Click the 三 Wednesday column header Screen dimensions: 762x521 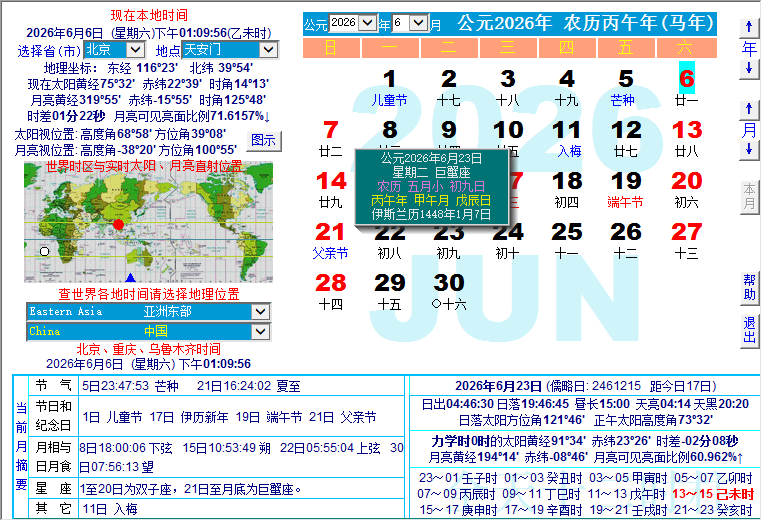coord(508,48)
